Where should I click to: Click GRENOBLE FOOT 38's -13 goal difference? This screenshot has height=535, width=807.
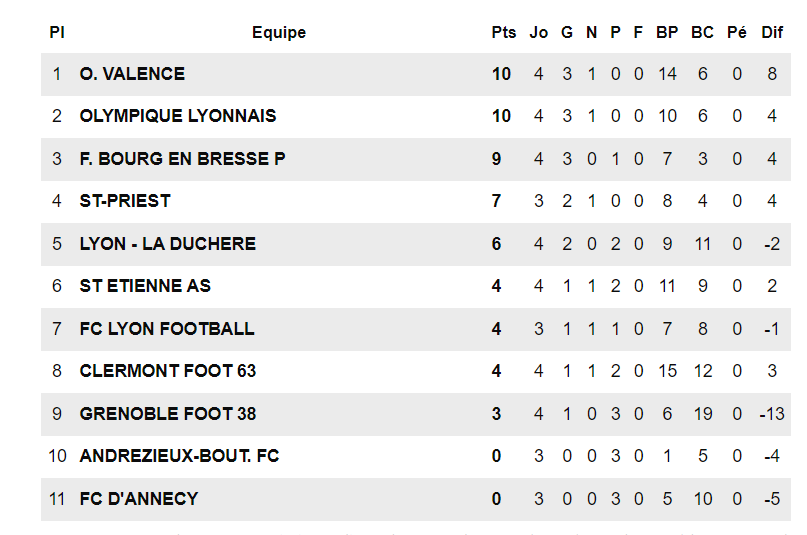(771, 414)
